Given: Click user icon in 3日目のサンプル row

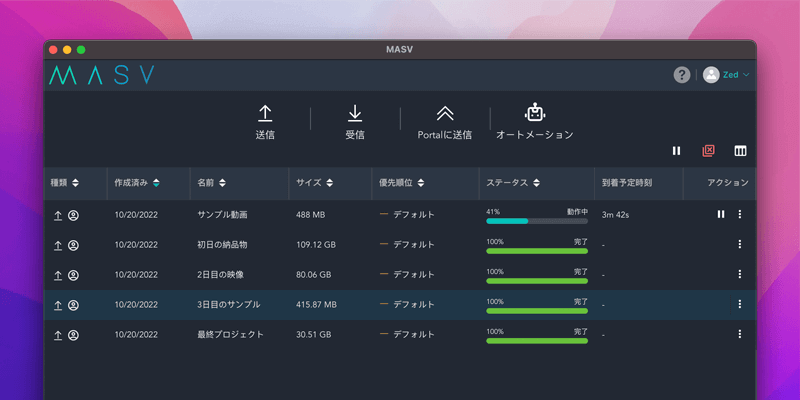Looking at the screenshot, I should tap(73, 305).
